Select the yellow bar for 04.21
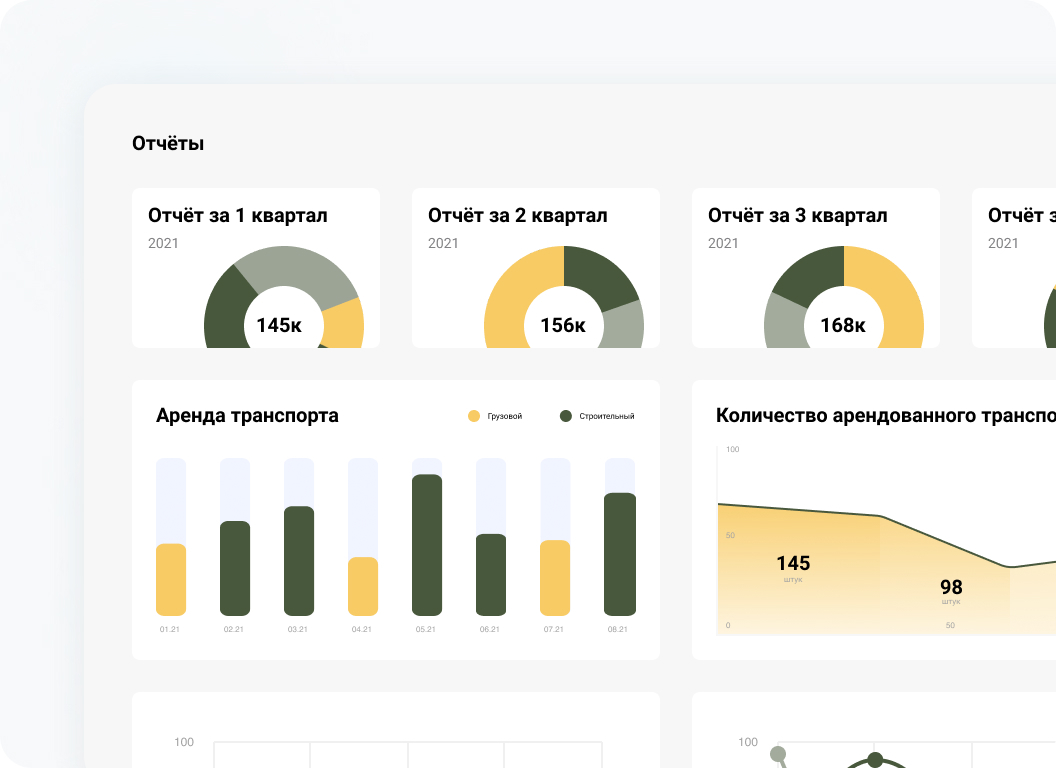 (x=363, y=586)
